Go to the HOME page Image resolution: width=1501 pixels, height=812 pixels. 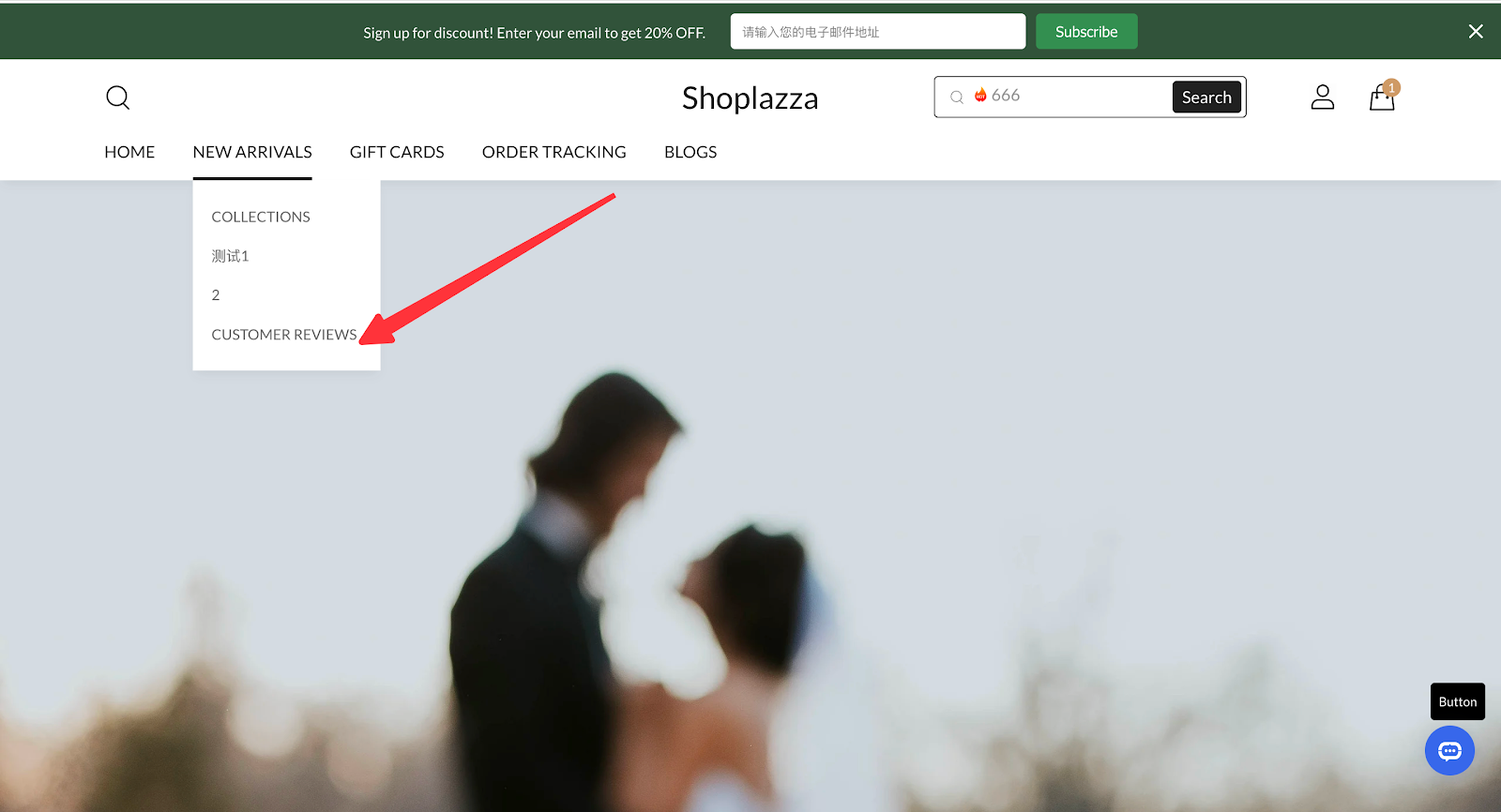(129, 152)
